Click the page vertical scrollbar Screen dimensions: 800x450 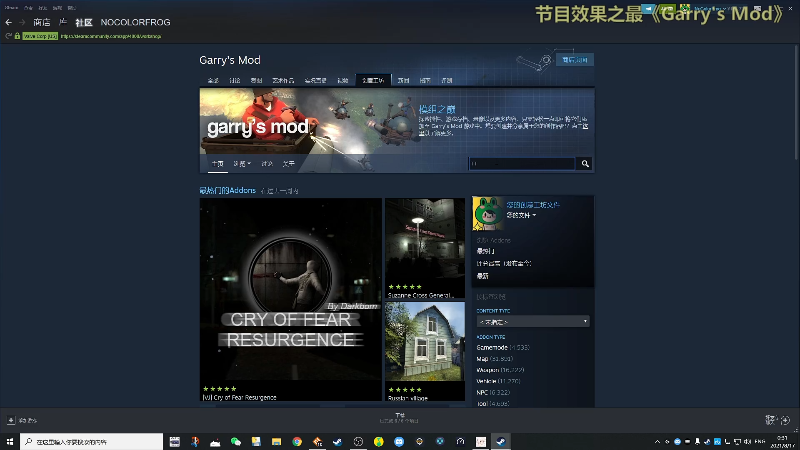tap(796, 102)
